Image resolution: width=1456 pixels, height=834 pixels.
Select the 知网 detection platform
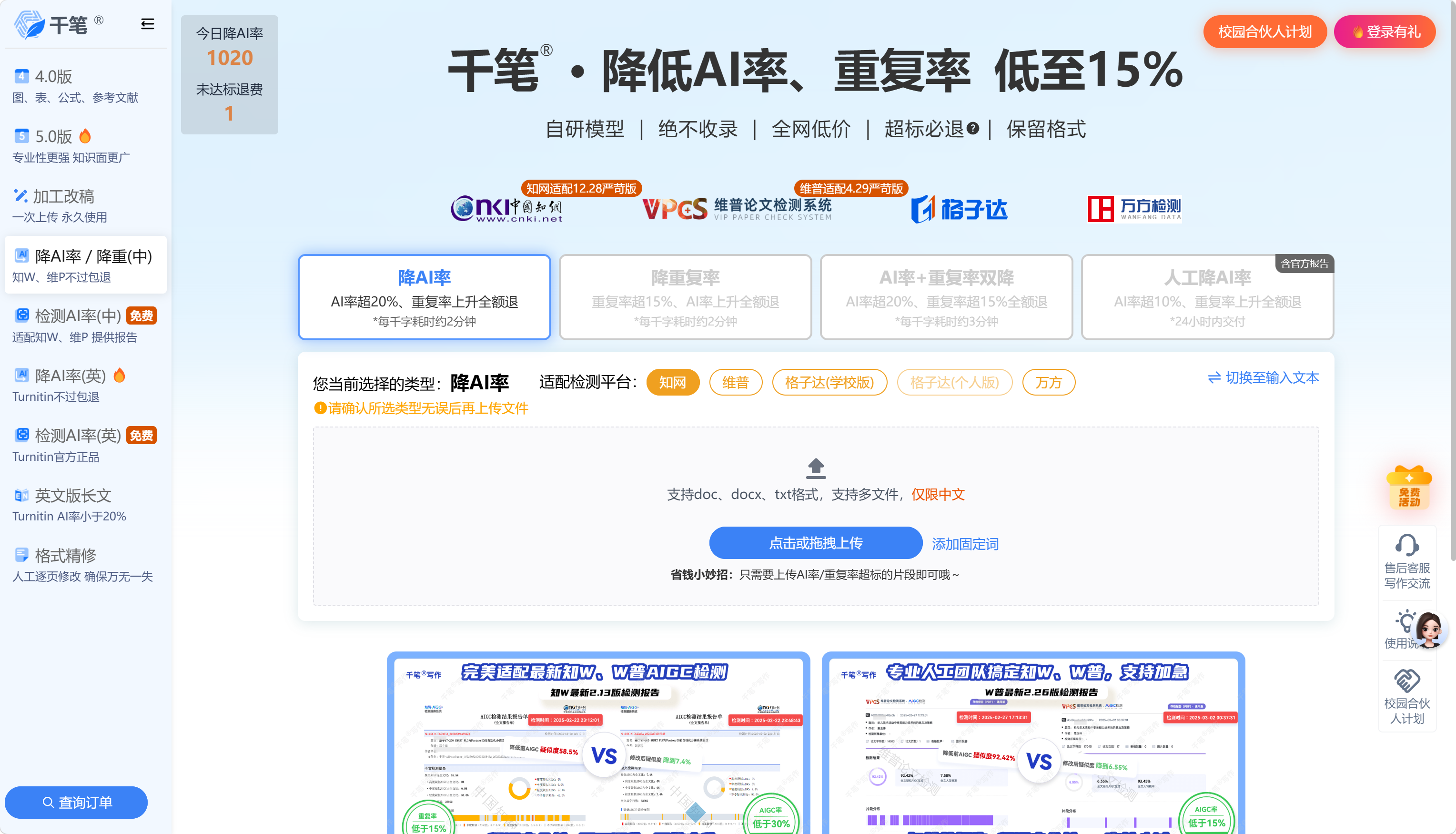(x=673, y=382)
